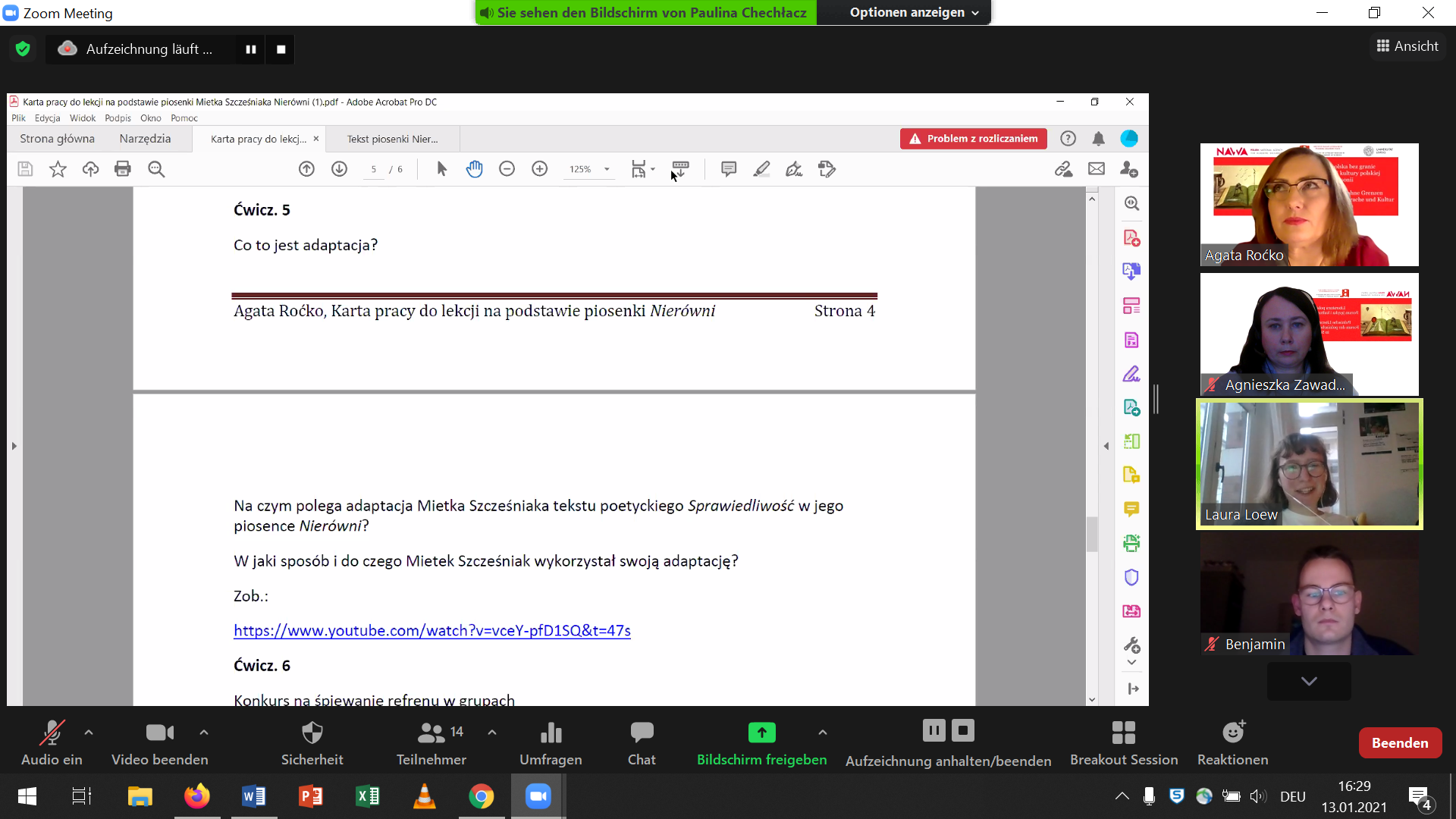Click Bildschirm freigeben share icon
The image size is (1456, 819).
pos(761,733)
